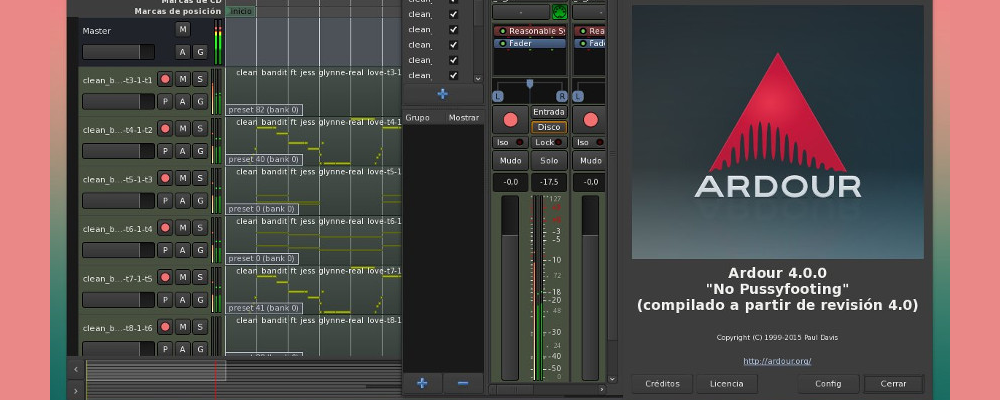This screenshot has width=1000, height=400.
Task: Remove a group with the blue minus button
Action: [463, 383]
